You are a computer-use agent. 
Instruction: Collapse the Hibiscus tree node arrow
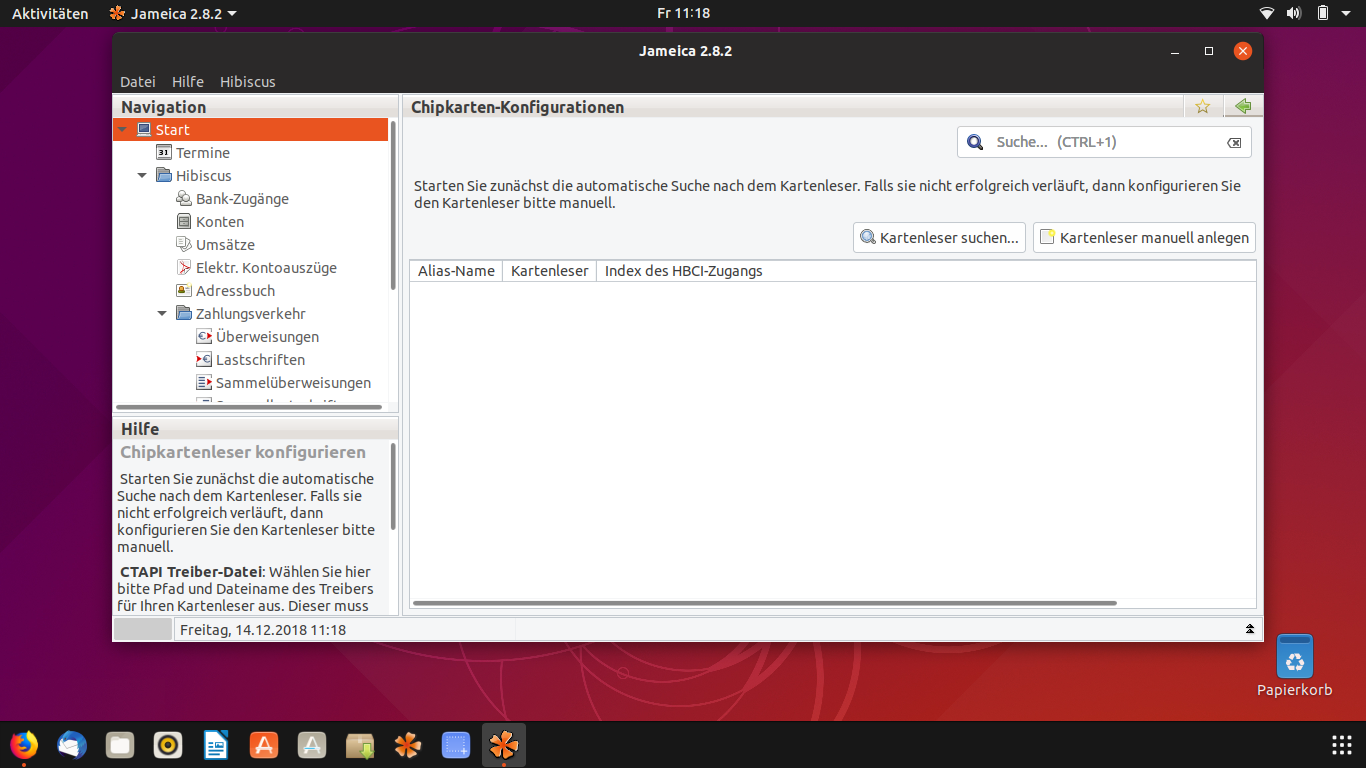(x=143, y=176)
